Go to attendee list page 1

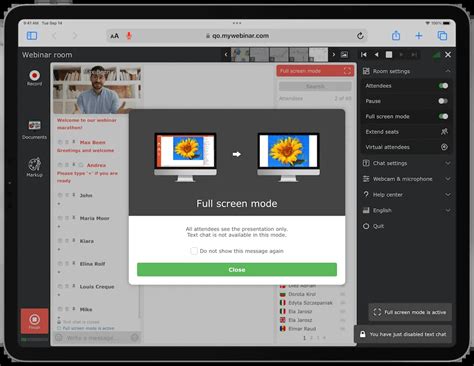click(304, 338)
